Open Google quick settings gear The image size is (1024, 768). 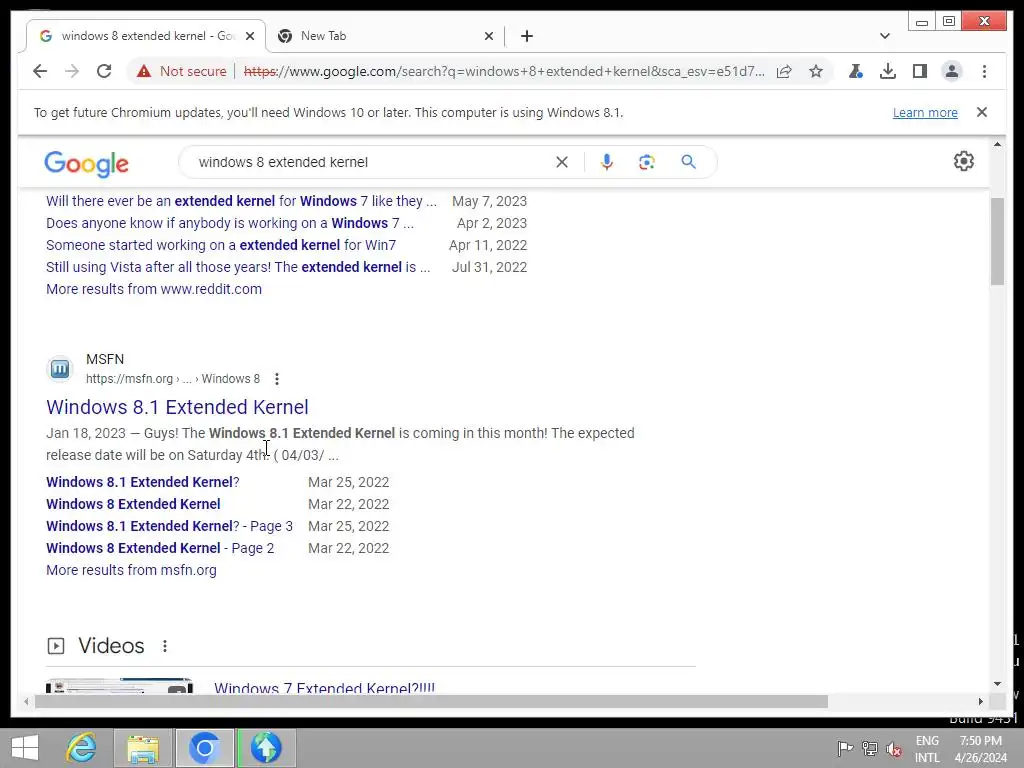pos(963,161)
